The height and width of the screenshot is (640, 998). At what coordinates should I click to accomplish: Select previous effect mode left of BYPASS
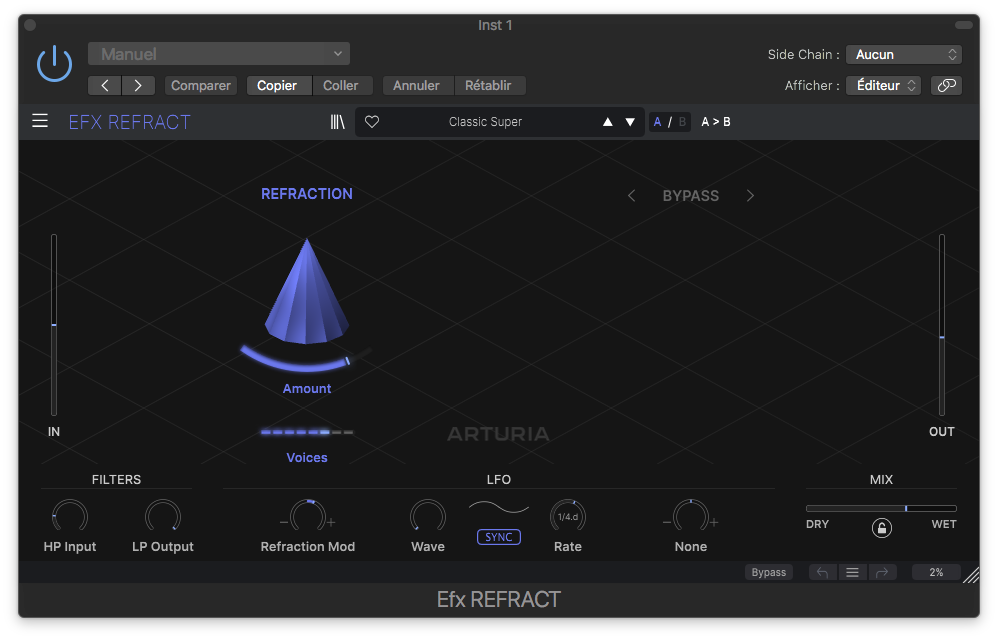(x=631, y=196)
